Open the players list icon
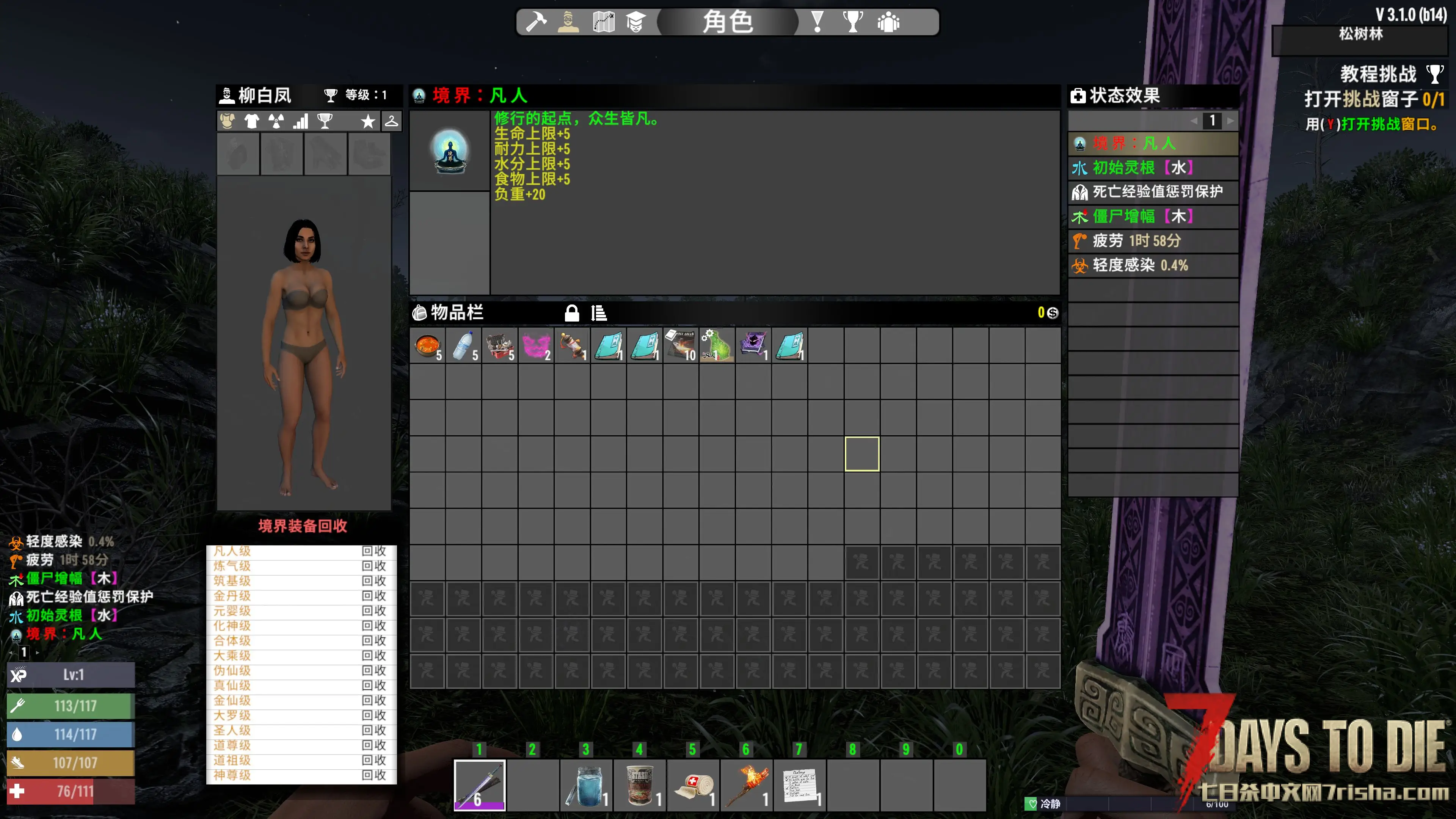The width and height of the screenshot is (1456, 819). tap(888, 22)
